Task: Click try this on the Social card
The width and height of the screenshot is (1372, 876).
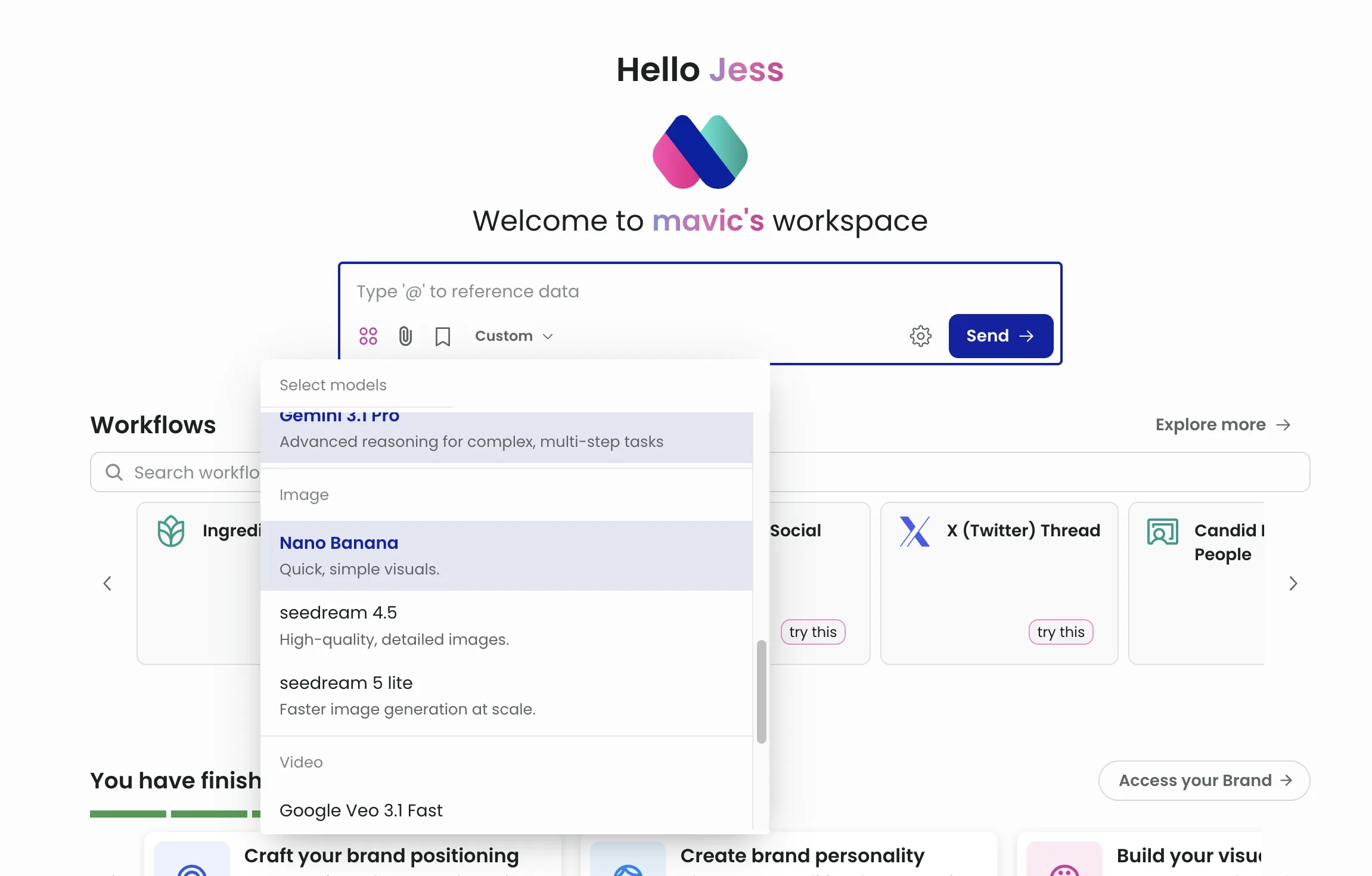Action: tap(813, 632)
